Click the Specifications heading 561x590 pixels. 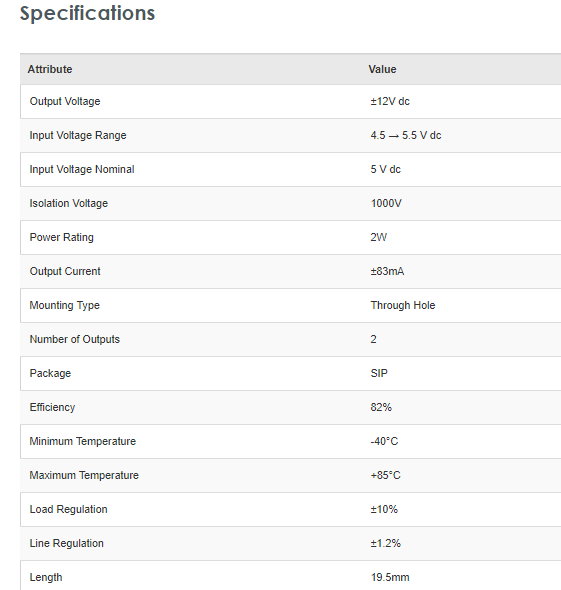[x=87, y=14]
